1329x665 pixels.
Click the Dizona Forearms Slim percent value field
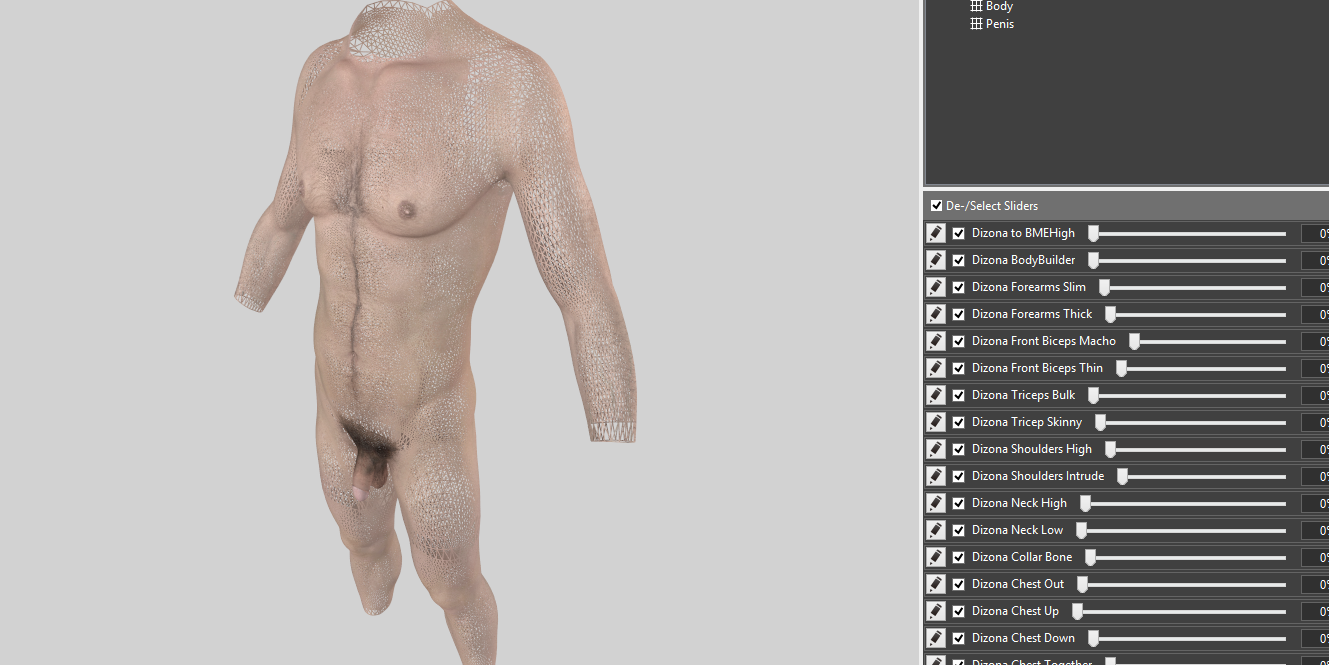tap(1315, 287)
